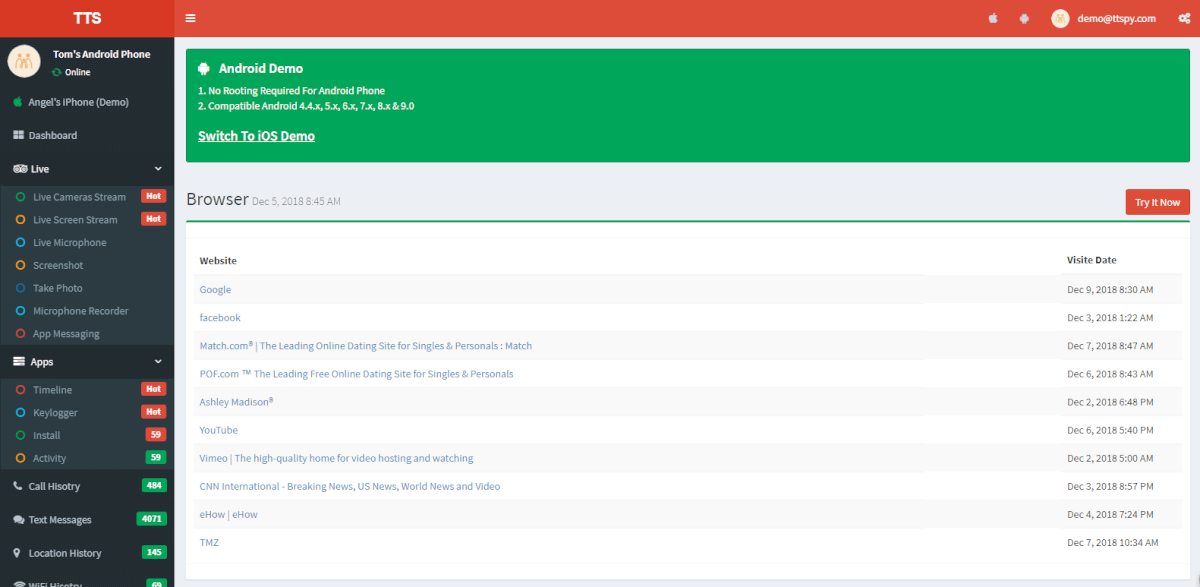Toggle the hamburger sidebar menu
1200x587 pixels.
click(190, 18)
